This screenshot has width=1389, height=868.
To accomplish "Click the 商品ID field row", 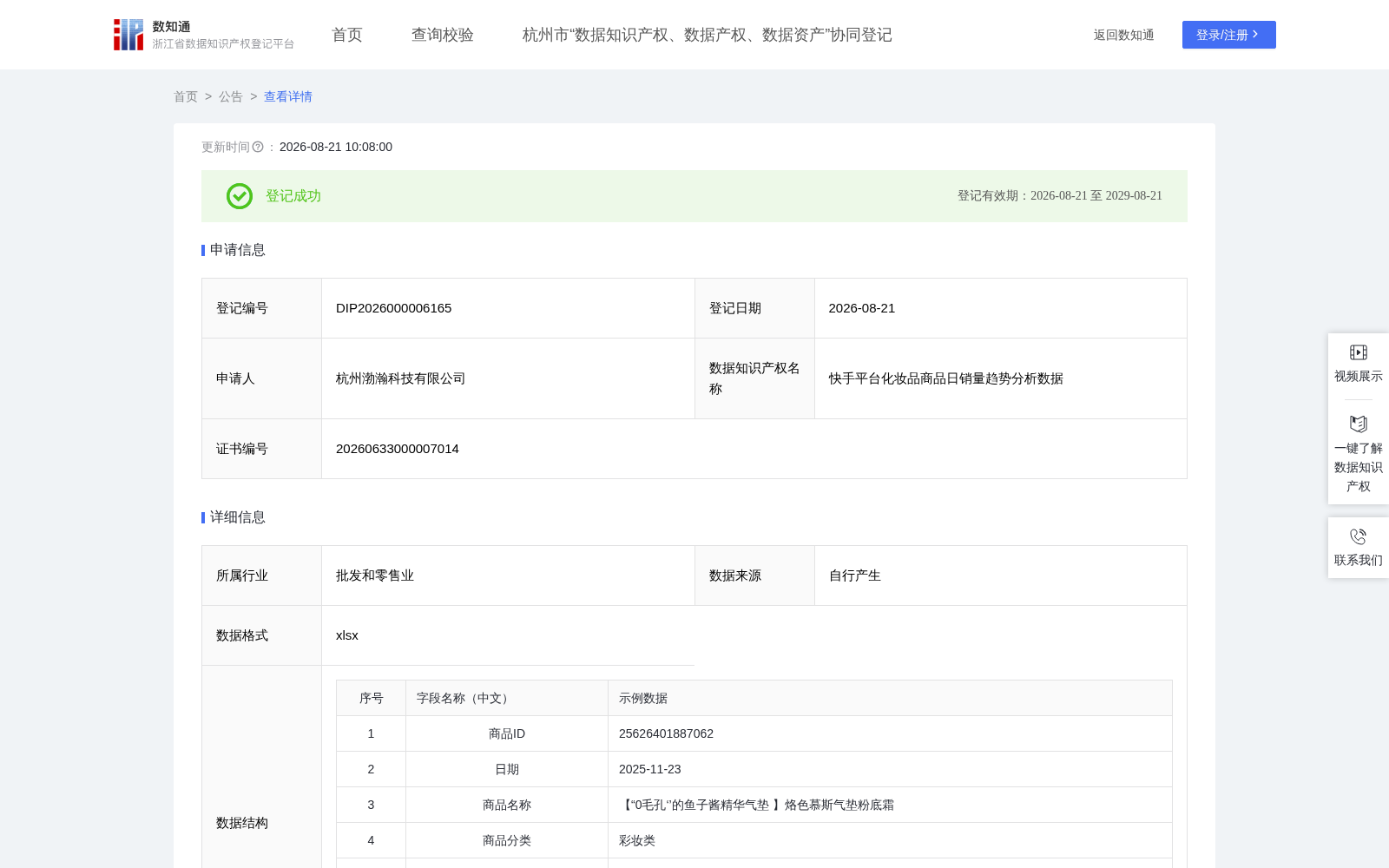I will pyautogui.click(x=754, y=733).
